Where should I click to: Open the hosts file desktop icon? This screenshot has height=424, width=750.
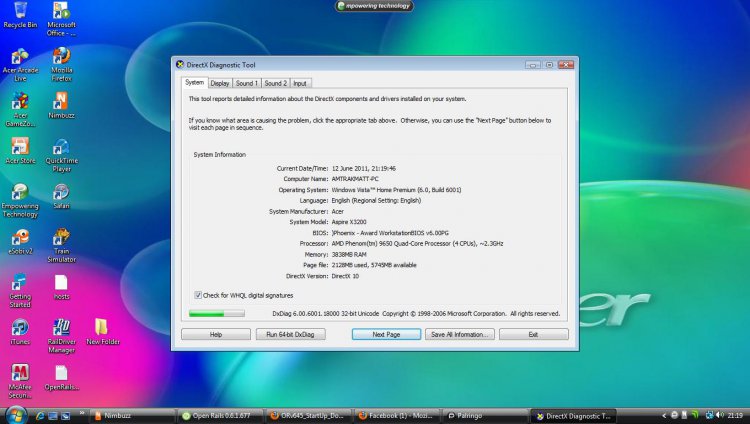(x=61, y=287)
